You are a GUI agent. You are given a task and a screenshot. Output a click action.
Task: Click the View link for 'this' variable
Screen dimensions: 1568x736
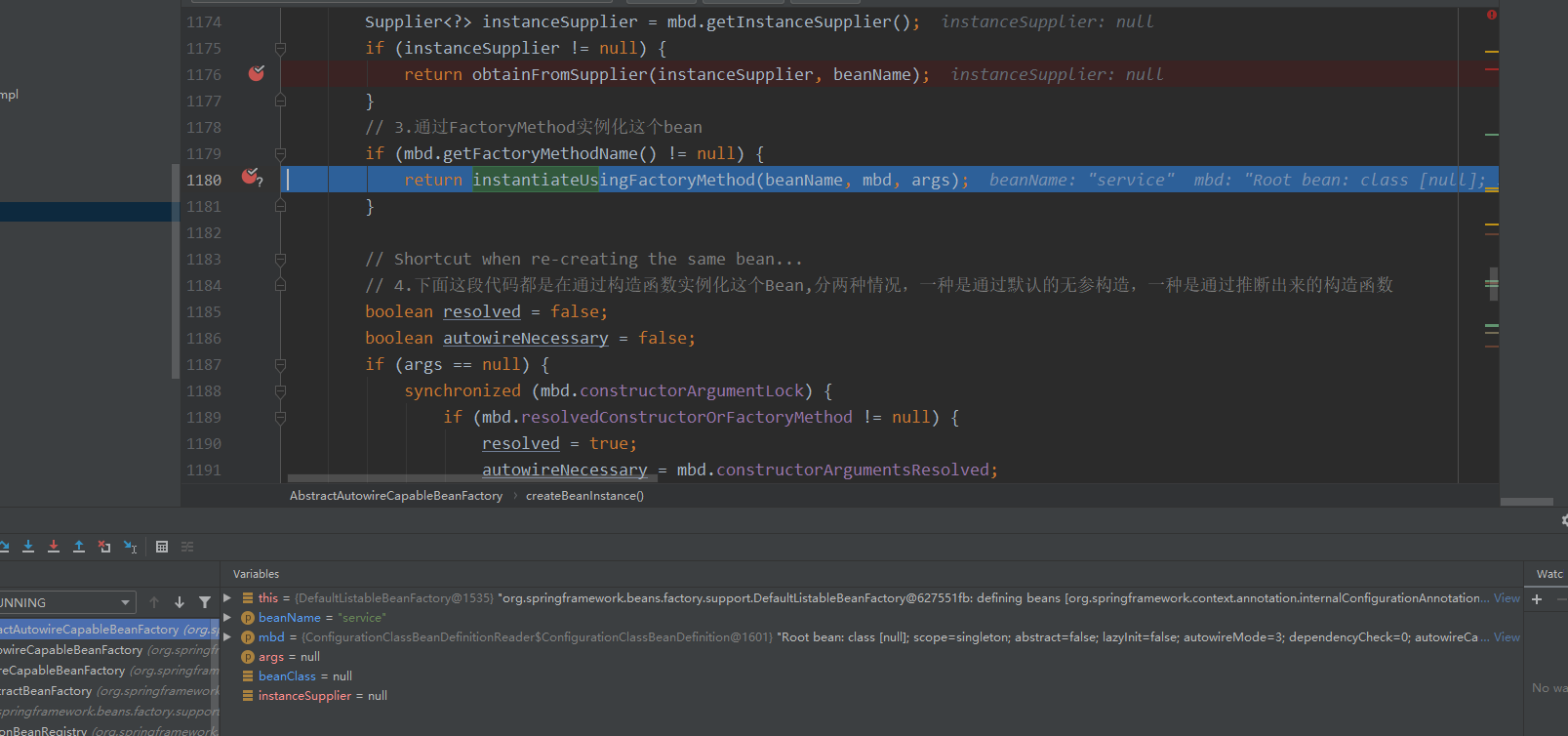click(x=1507, y=598)
